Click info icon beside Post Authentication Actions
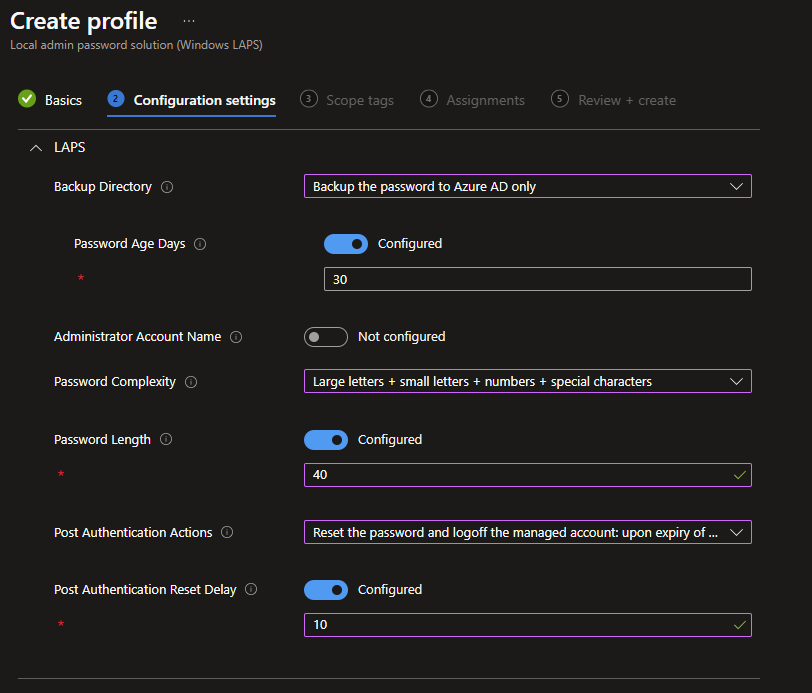 [x=227, y=533]
